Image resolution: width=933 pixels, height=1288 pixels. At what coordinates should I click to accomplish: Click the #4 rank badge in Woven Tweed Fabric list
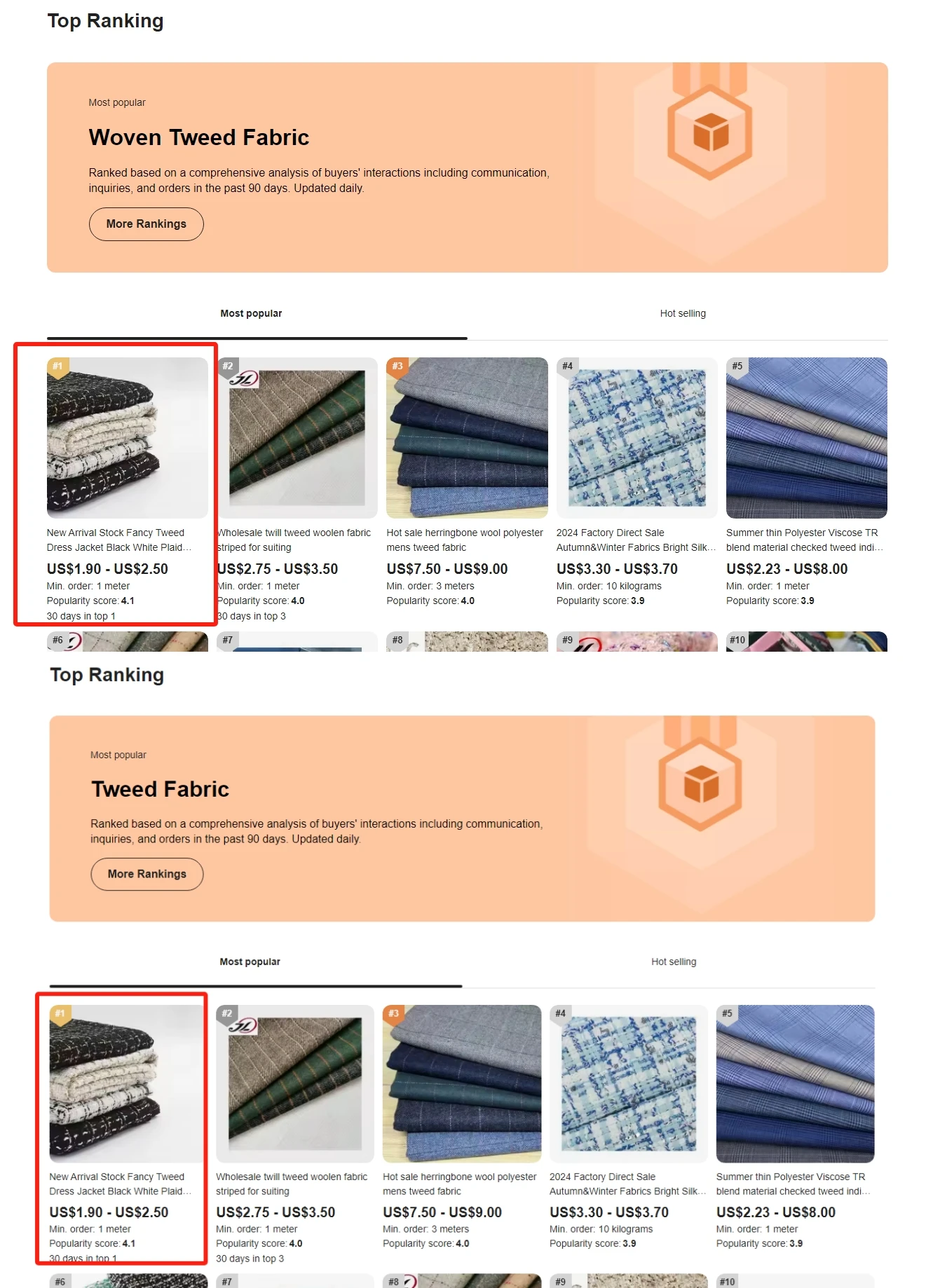(568, 366)
